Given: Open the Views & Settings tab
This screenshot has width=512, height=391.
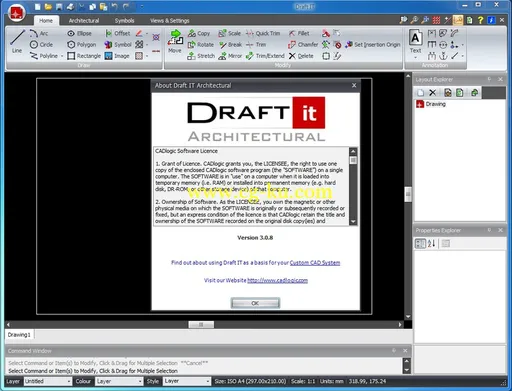Looking at the screenshot, I should pos(169,21).
